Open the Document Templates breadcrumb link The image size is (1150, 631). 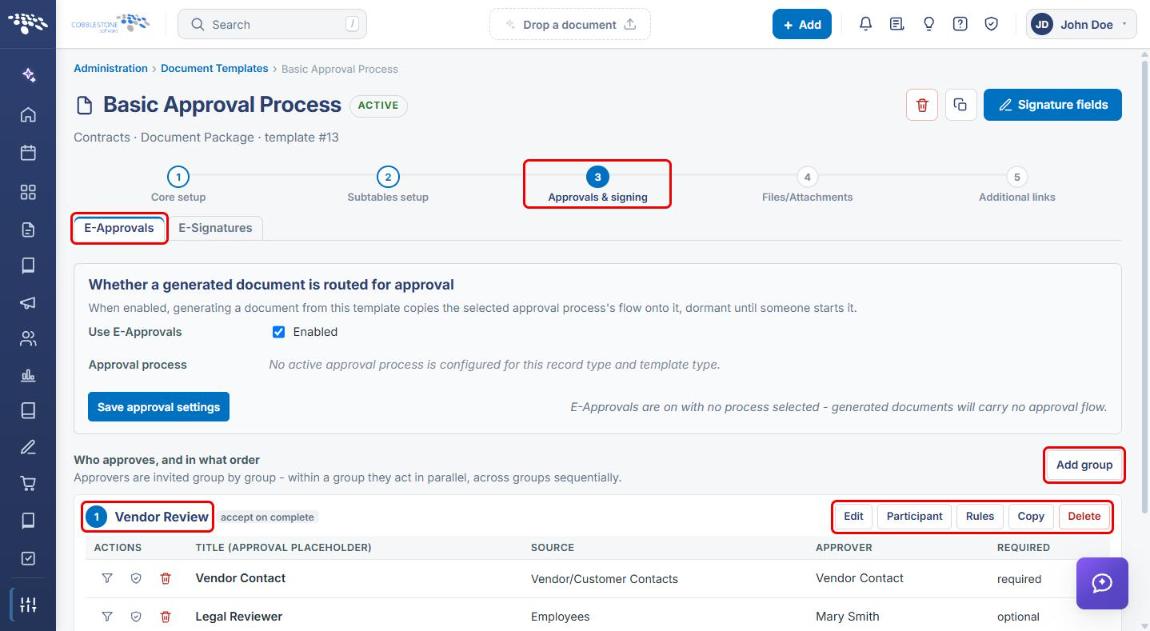click(x=214, y=68)
